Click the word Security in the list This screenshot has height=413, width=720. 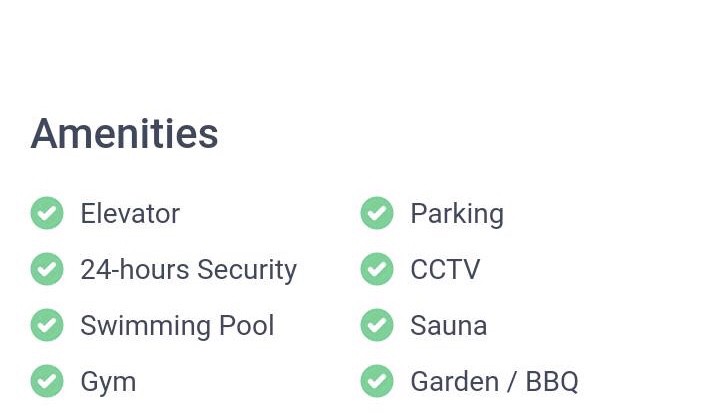(247, 270)
